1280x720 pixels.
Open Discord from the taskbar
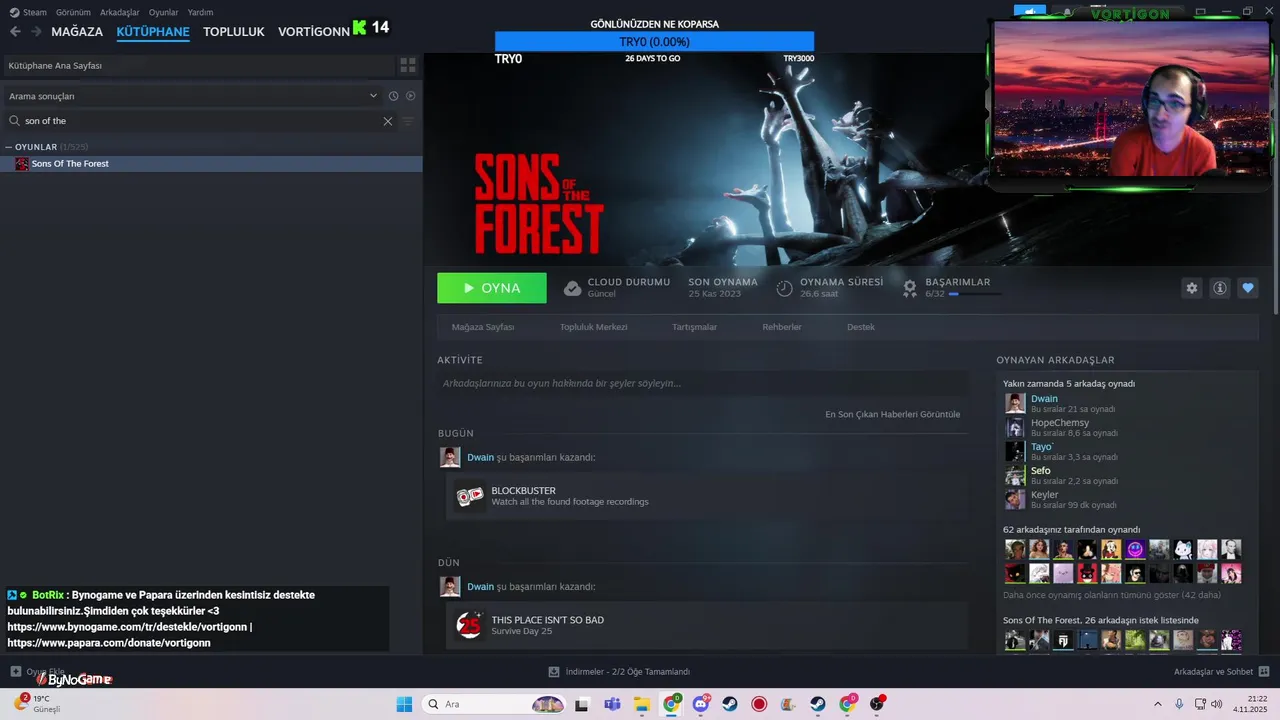click(702, 704)
